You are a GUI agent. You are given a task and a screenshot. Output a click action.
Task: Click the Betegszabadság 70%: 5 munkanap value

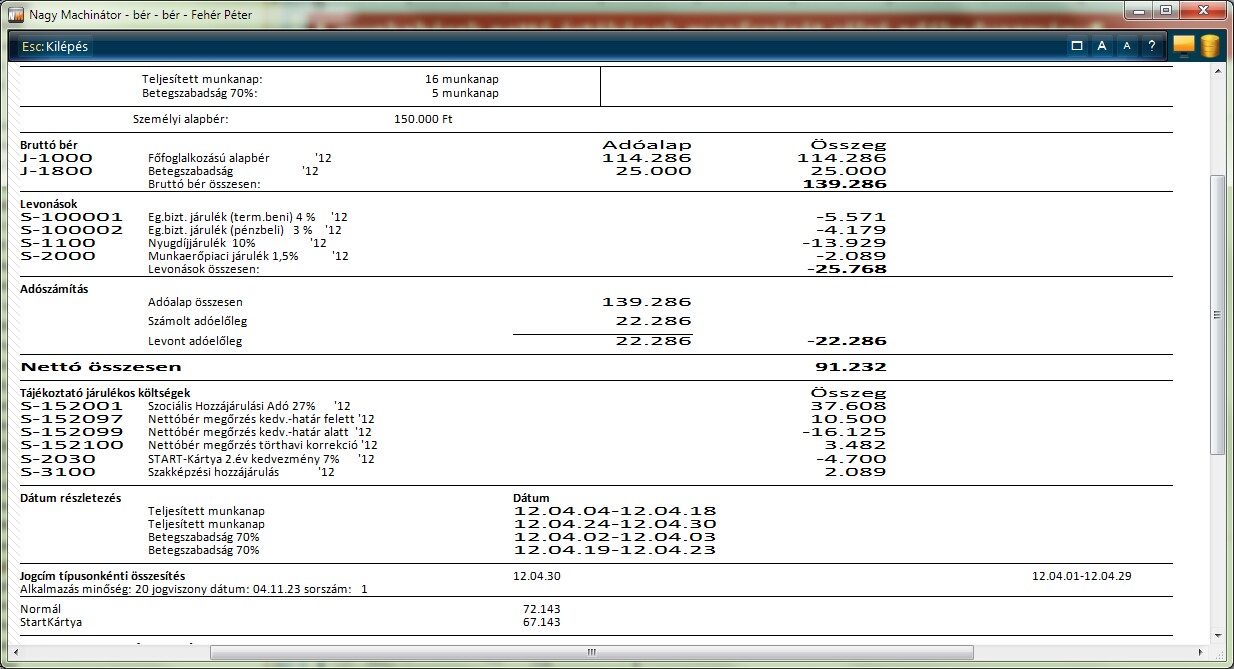pos(465,93)
